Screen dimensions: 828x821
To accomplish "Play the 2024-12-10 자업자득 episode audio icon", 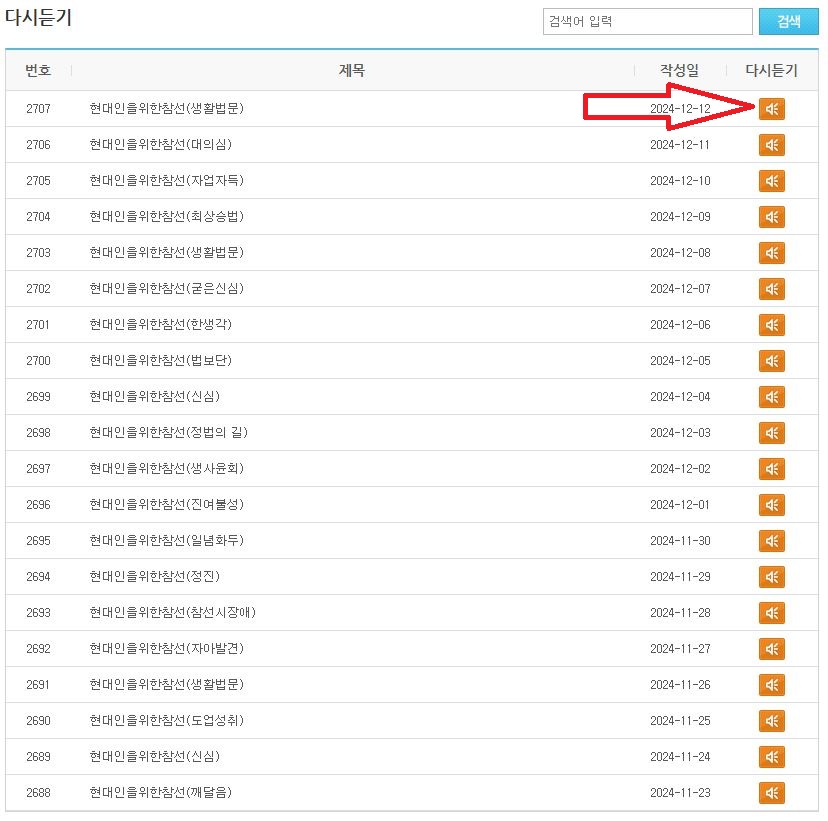I will (x=771, y=180).
